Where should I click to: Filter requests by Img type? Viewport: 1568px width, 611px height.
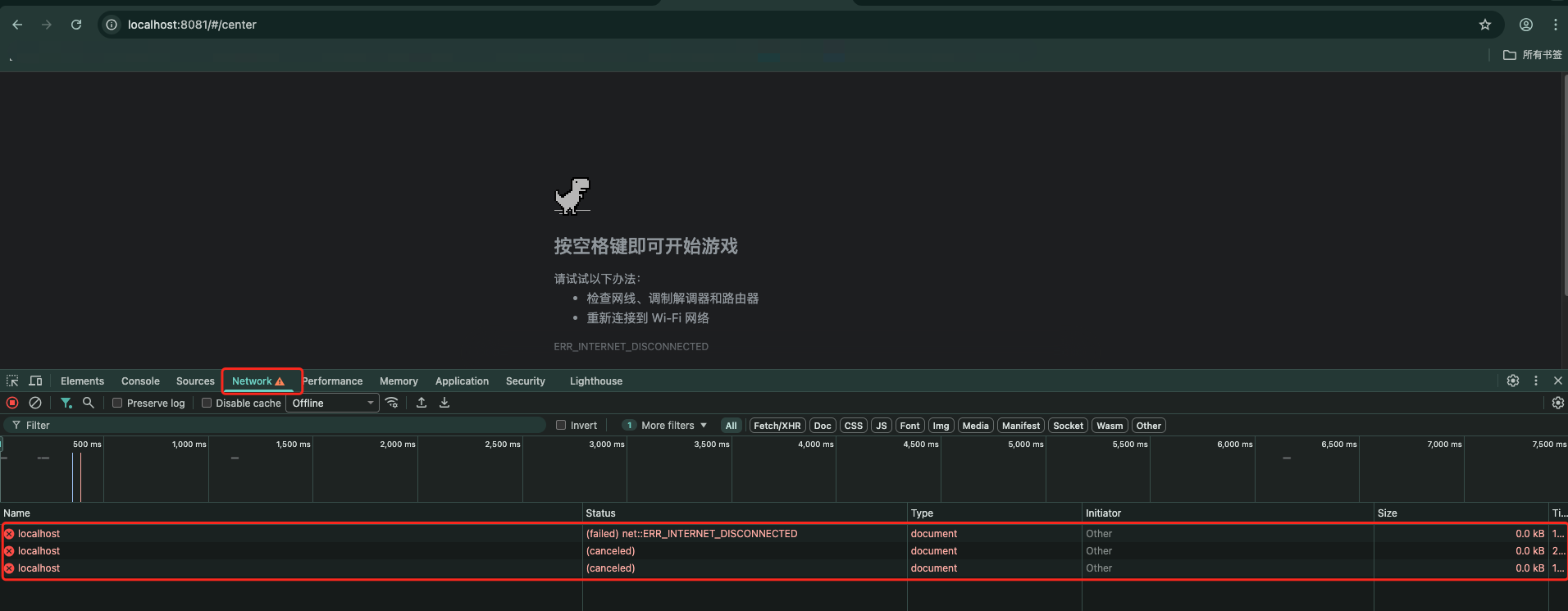click(x=941, y=426)
